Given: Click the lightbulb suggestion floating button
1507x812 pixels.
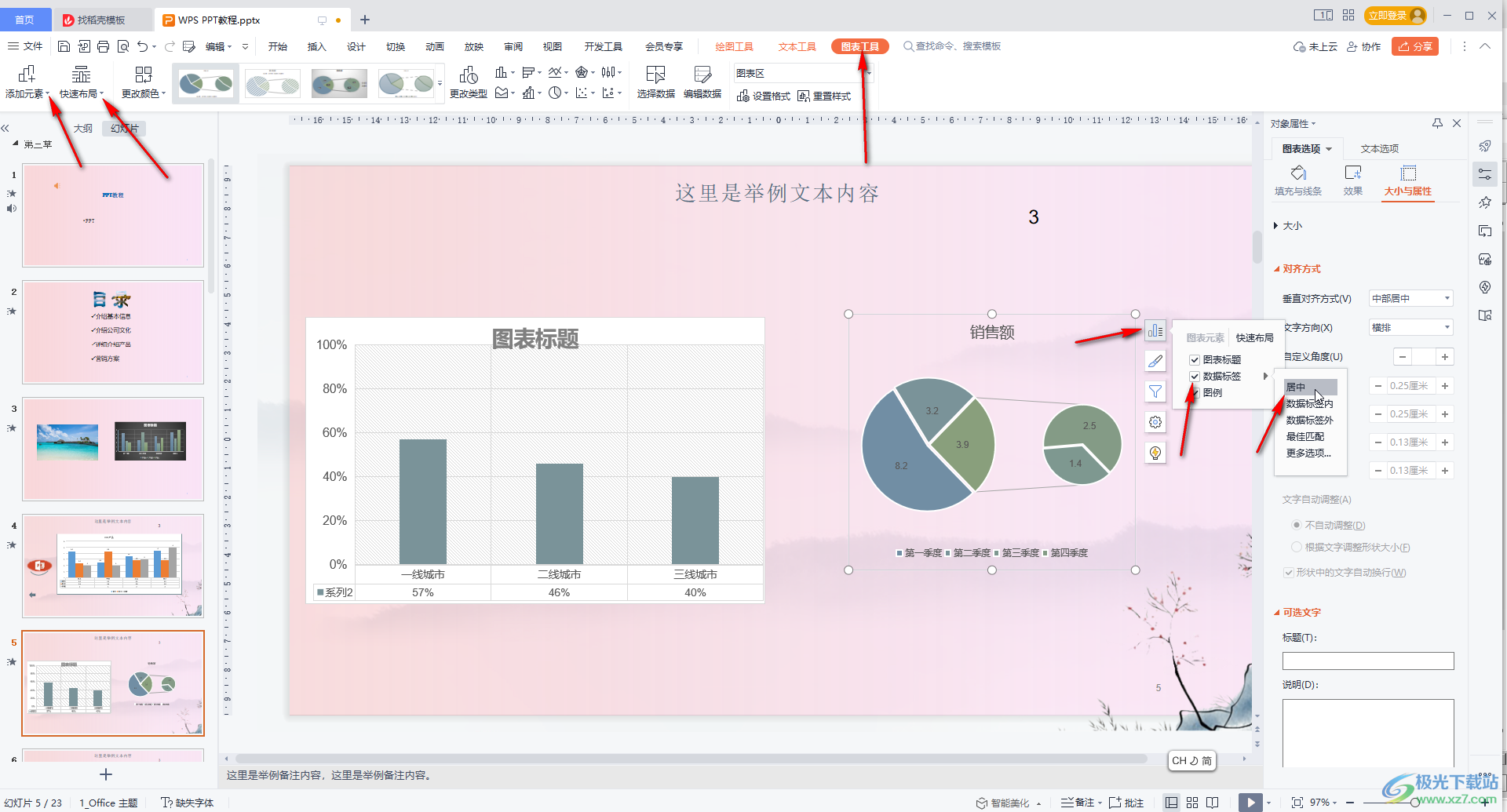Looking at the screenshot, I should pyautogui.click(x=1155, y=453).
